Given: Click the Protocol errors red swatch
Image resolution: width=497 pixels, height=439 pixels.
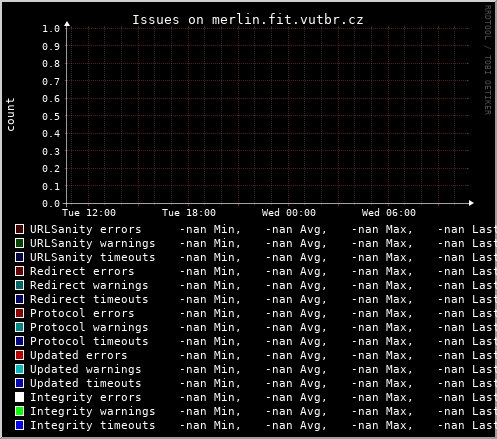Looking at the screenshot, I should (20, 313).
